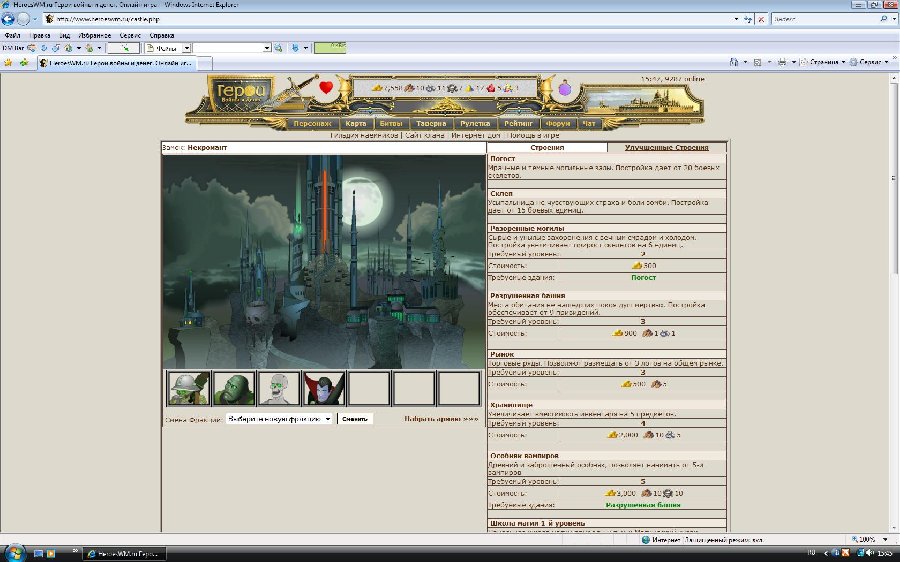This screenshot has width=900, height=562.
Task: Click the magnifier search icon
Action: pyautogui.click(x=883, y=19)
